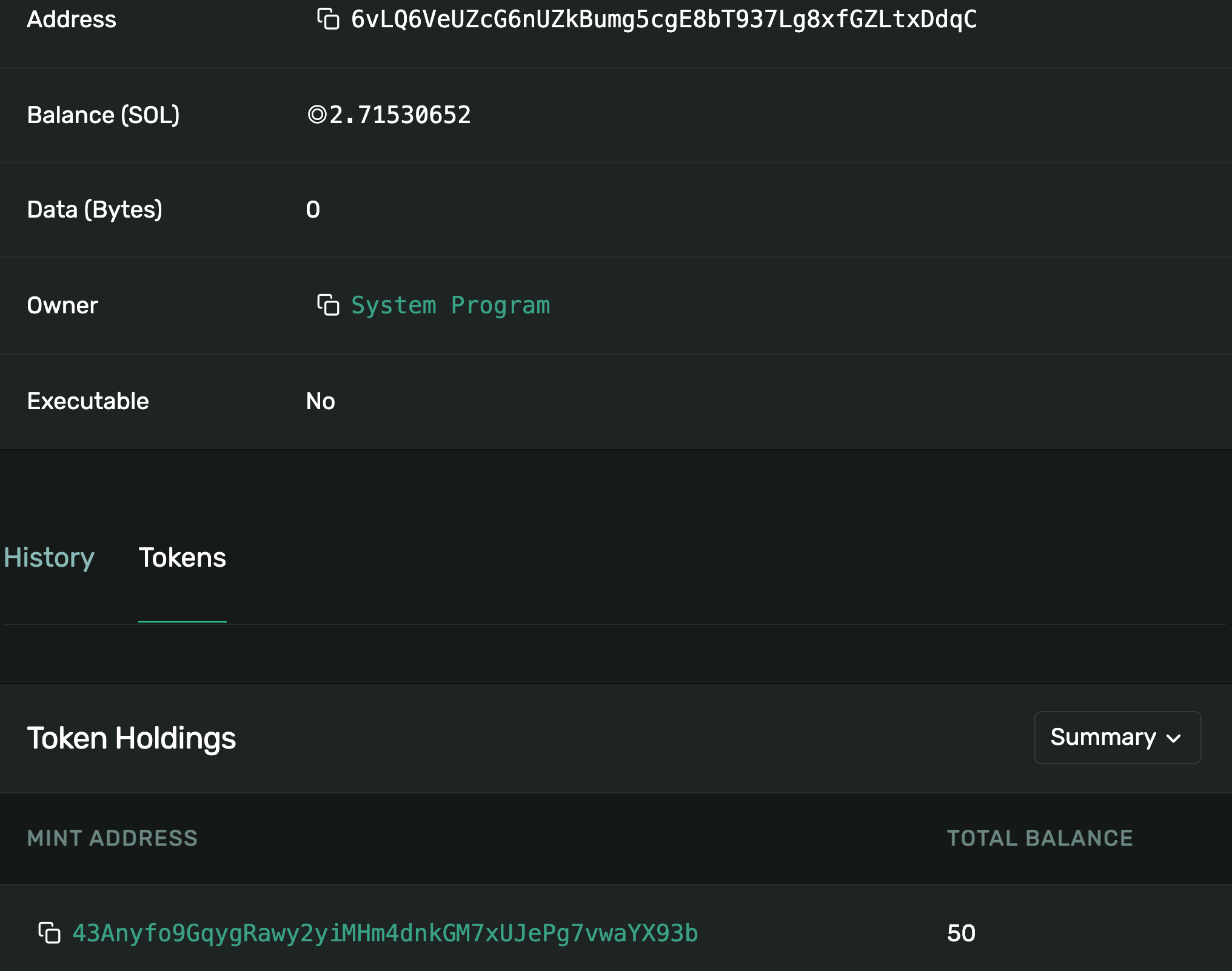Viewport: 1232px width, 971px height.
Task: Switch to the History tab
Action: pyautogui.click(x=49, y=558)
